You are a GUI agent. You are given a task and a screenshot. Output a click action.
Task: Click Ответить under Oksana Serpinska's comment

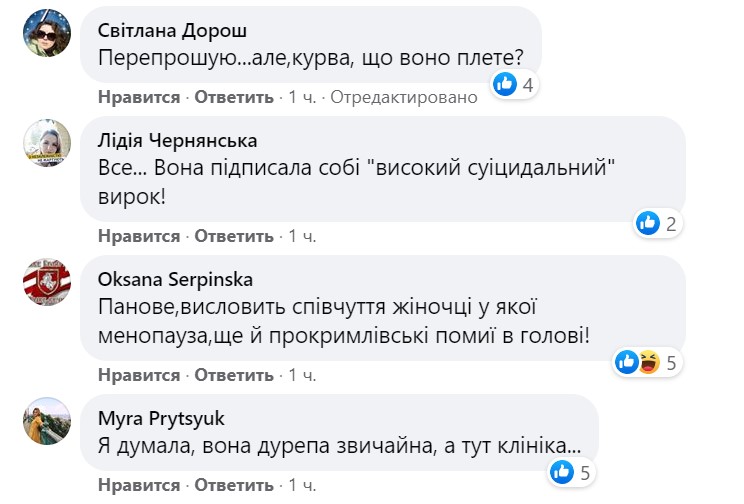pos(233,375)
